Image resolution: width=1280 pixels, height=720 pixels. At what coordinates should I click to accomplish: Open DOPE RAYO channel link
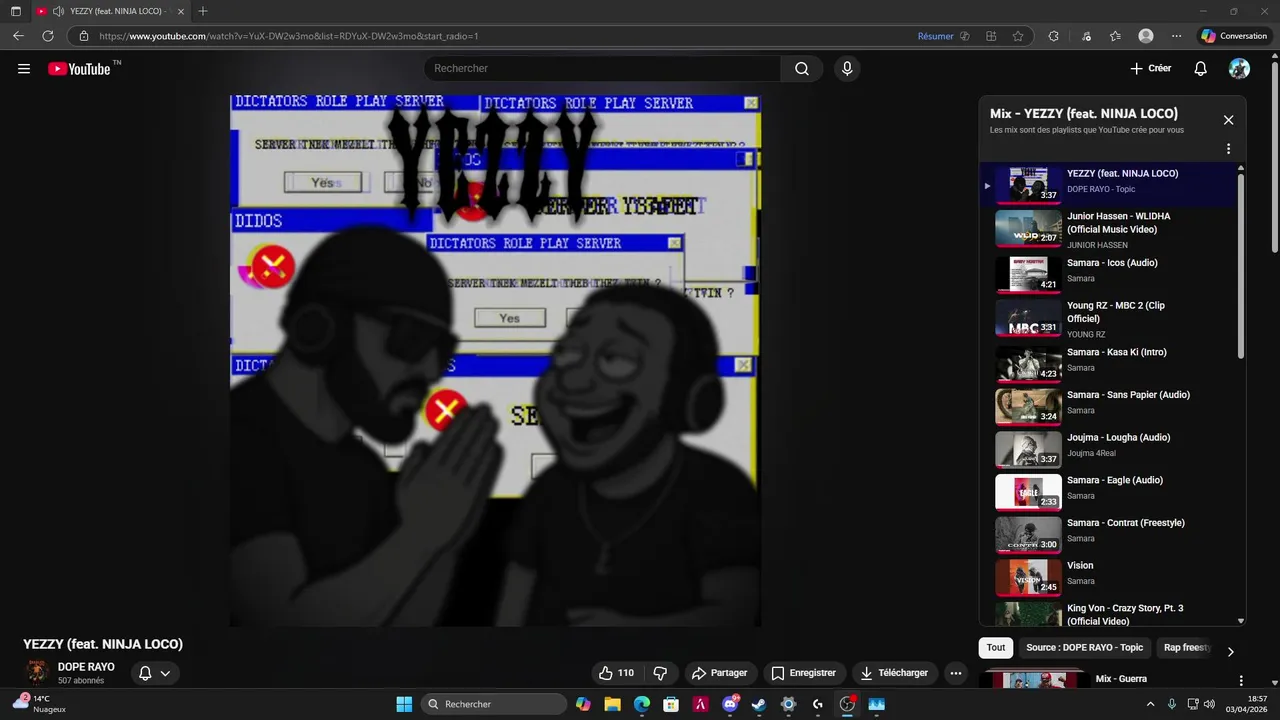pos(86,667)
